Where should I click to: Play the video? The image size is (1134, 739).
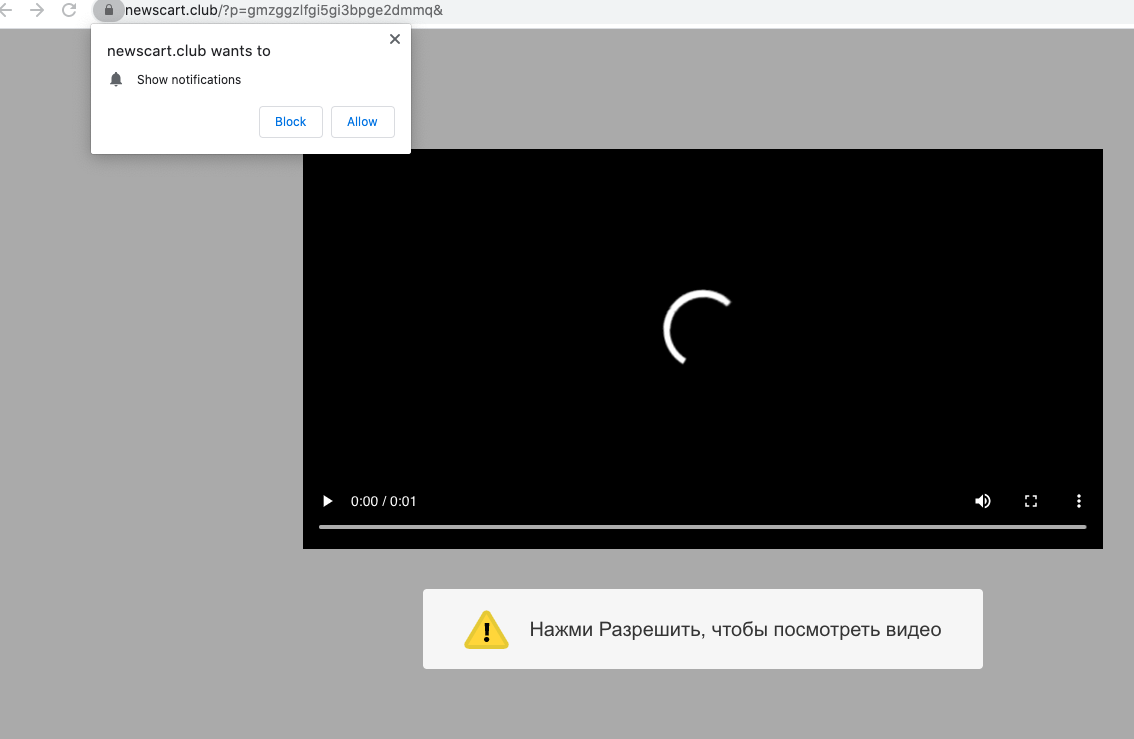tap(327, 501)
